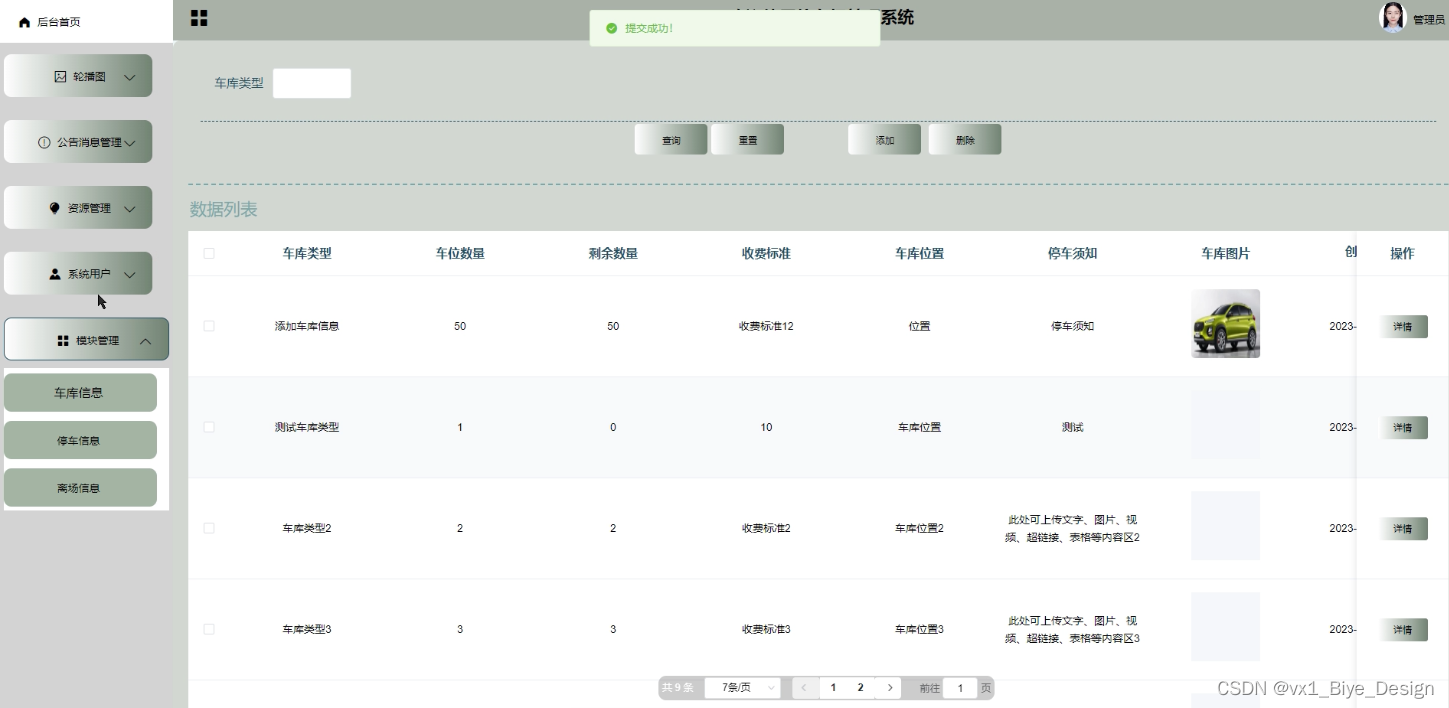
Task: Open the 离场信息 submenu item
Action: tap(80, 488)
